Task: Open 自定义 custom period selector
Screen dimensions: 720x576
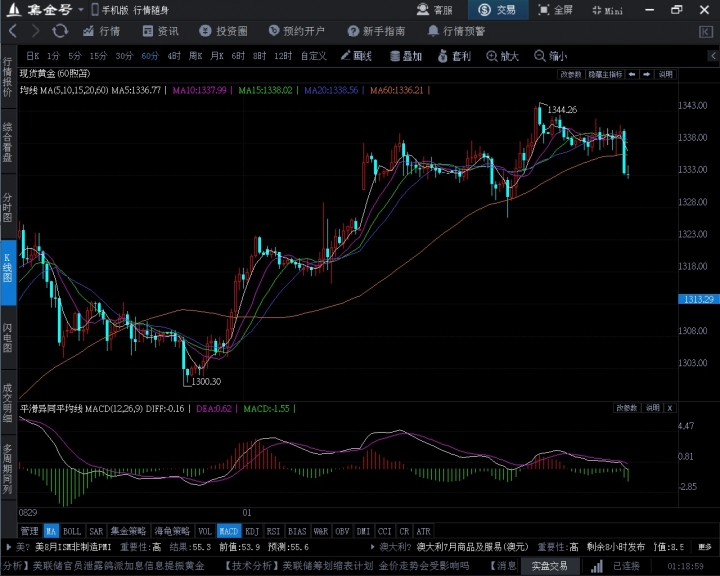Action: 313,56
